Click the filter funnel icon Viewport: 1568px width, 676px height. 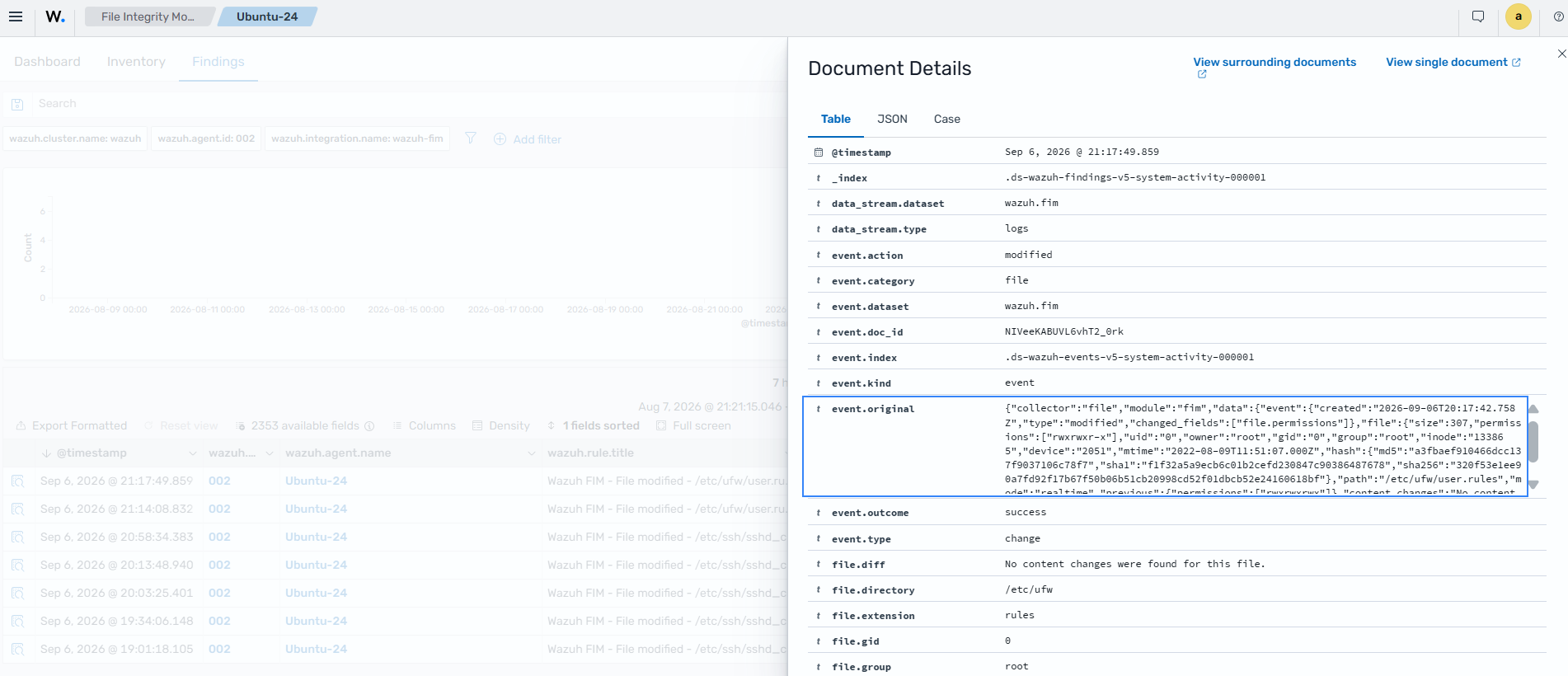[471, 138]
